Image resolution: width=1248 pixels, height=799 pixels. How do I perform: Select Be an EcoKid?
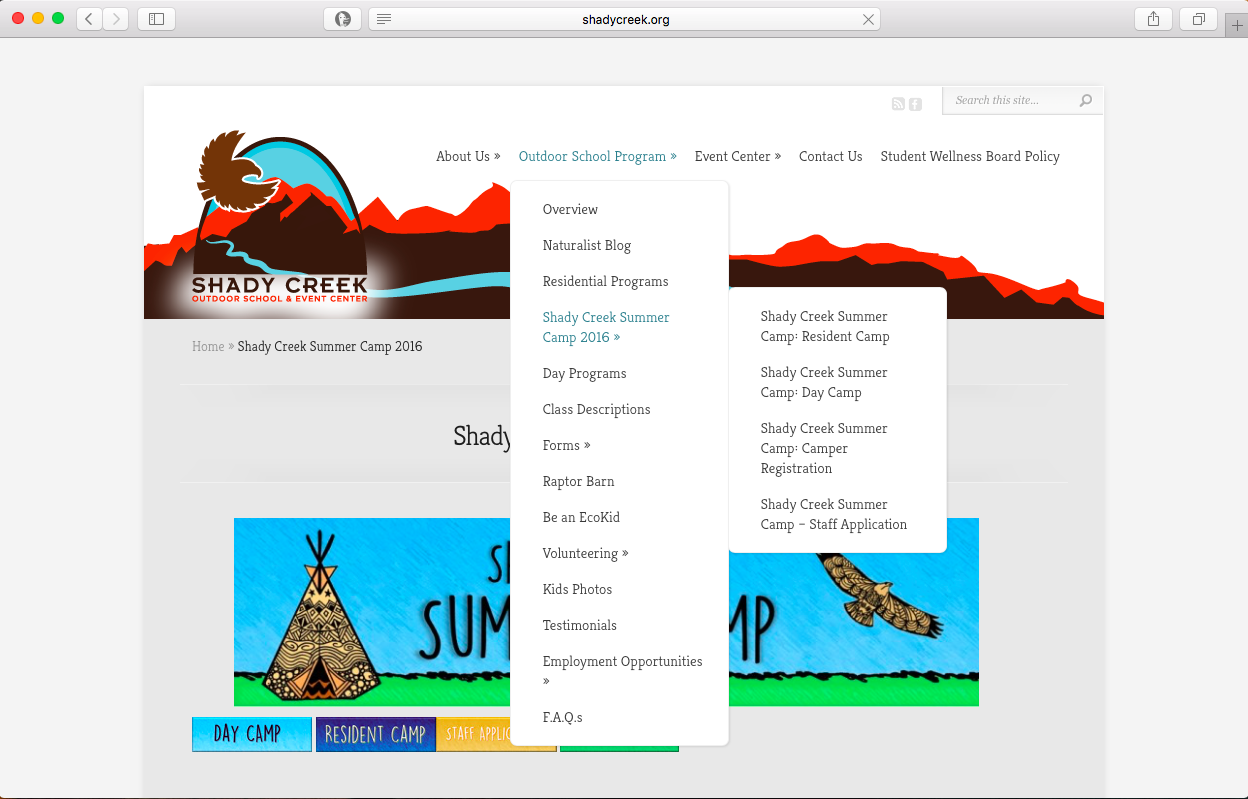point(581,517)
